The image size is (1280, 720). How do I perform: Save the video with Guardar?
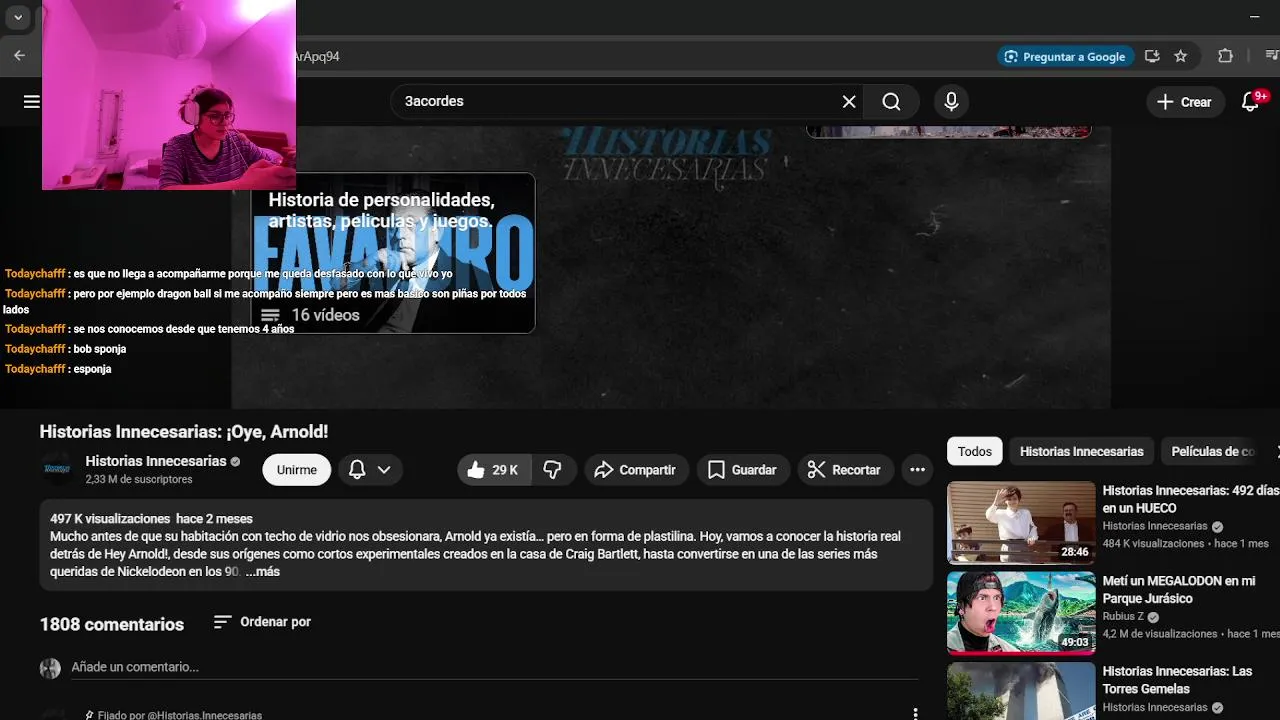pos(742,470)
